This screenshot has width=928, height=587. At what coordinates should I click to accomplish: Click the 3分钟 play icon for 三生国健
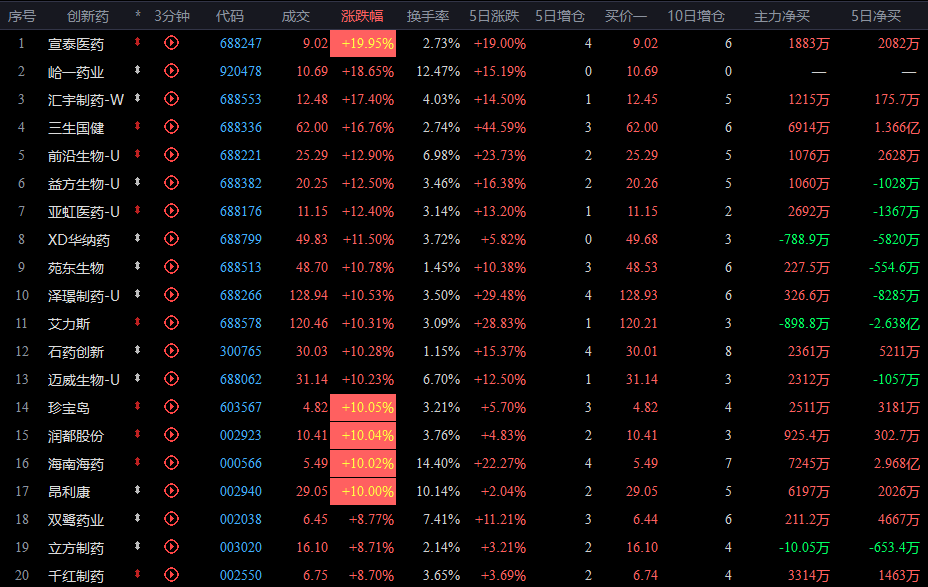(x=171, y=127)
